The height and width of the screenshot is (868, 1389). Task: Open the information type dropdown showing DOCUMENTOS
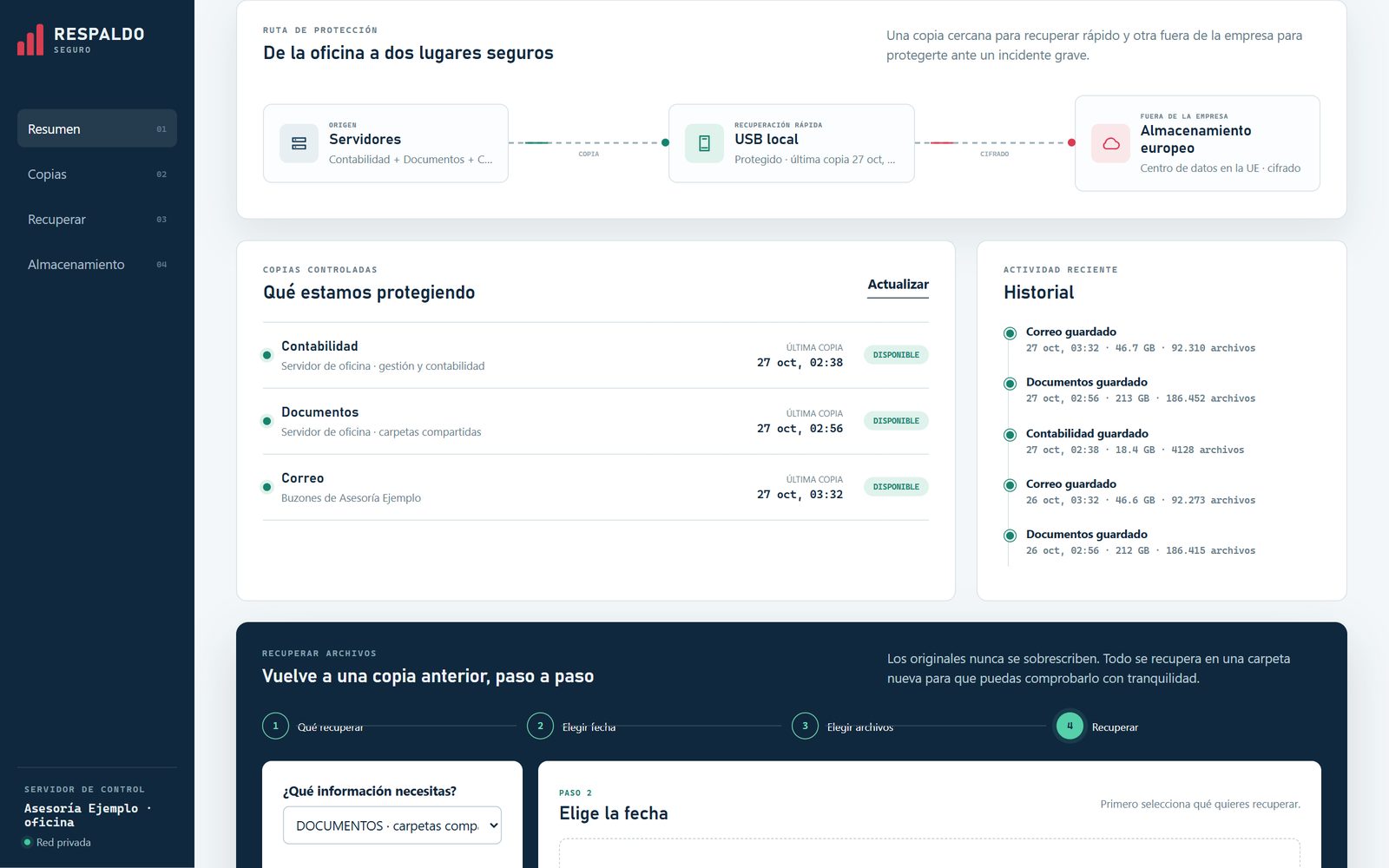click(392, 825)
